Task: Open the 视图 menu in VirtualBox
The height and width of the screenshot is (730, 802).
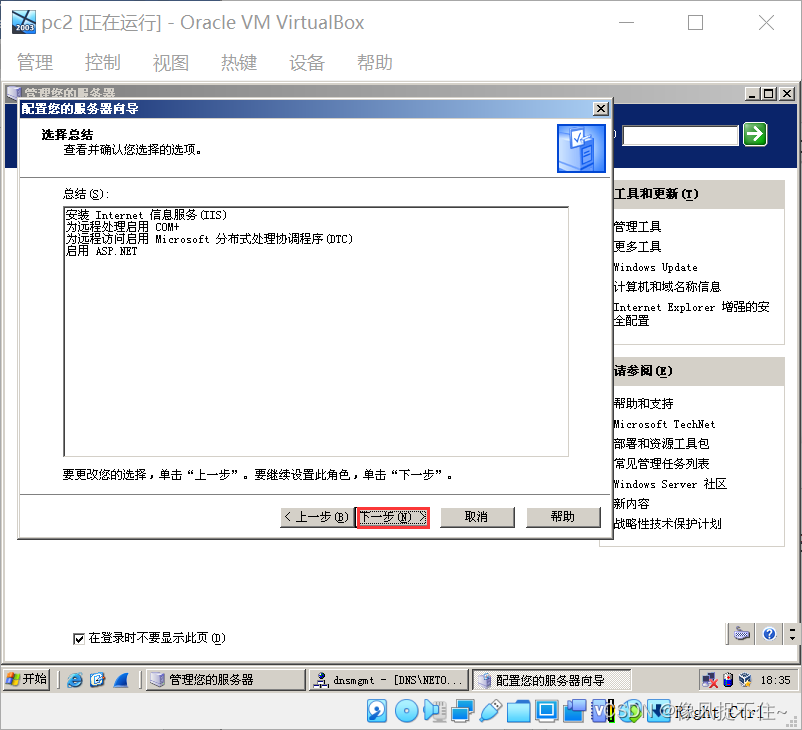Action: (171, 62)
